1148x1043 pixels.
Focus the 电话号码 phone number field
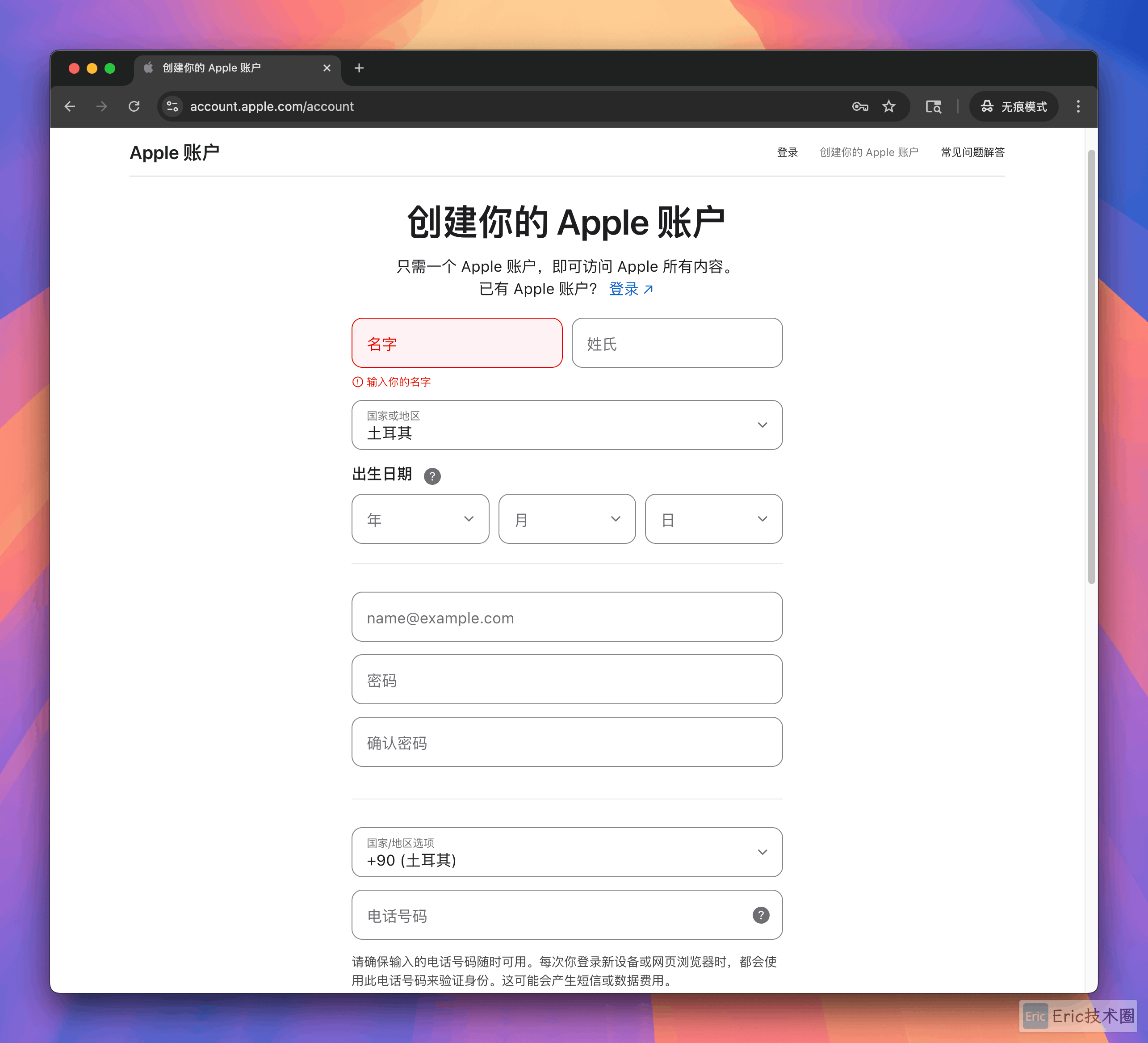[567, 915]
